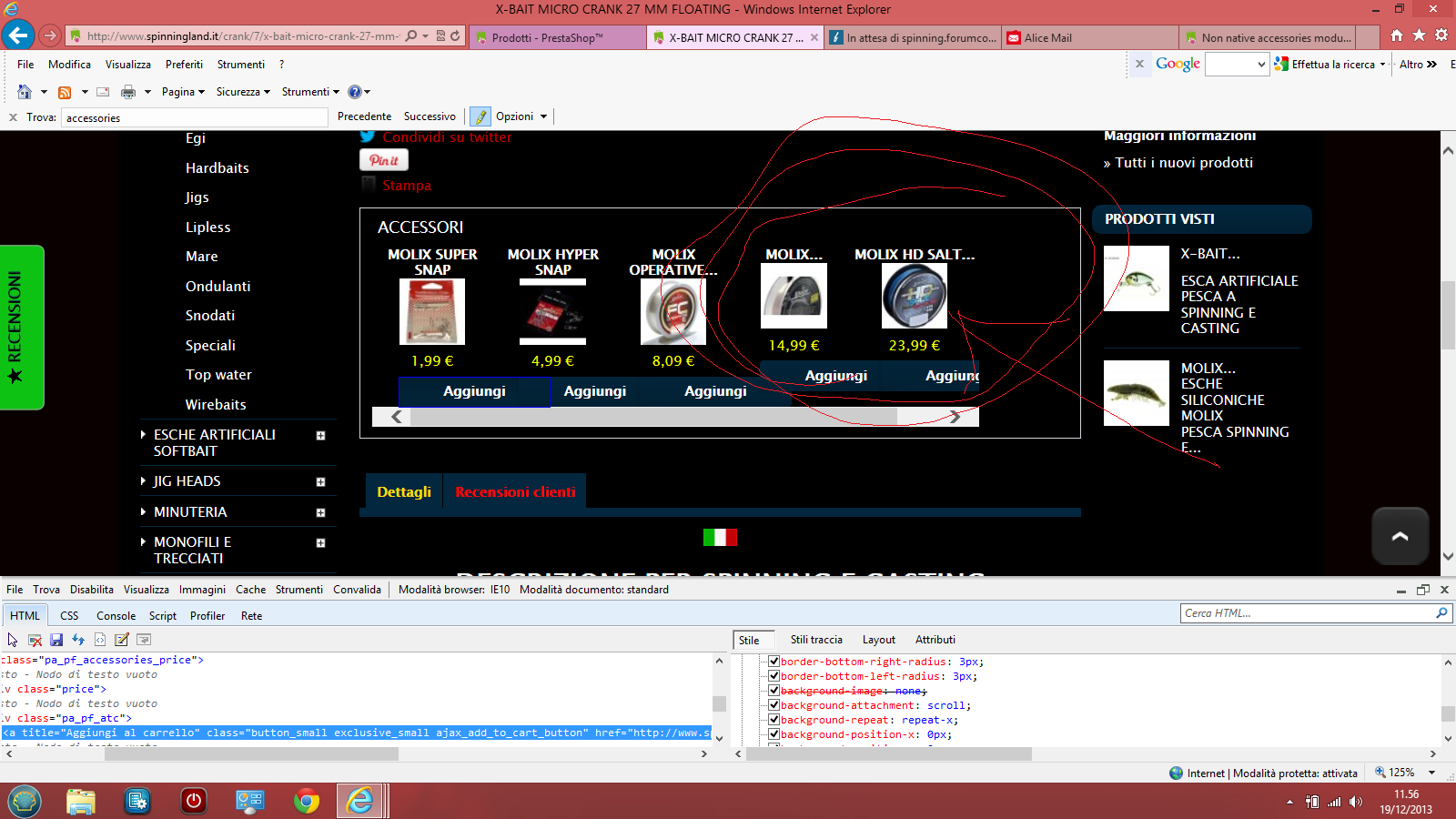
Task: Open File Explorer from the taskbar
Action: (81, 802)
